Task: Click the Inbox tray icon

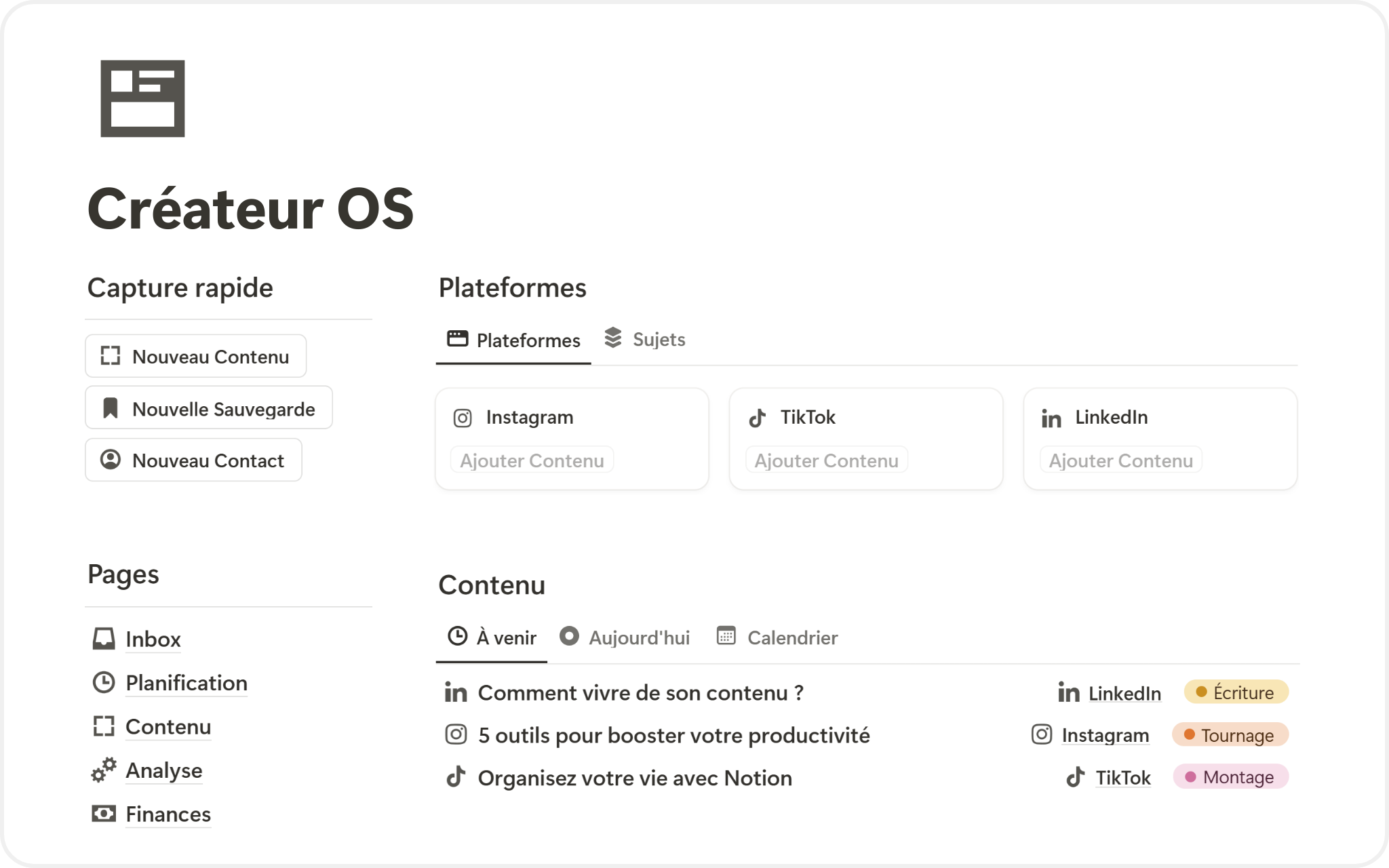Action: [x=104, y=639]
